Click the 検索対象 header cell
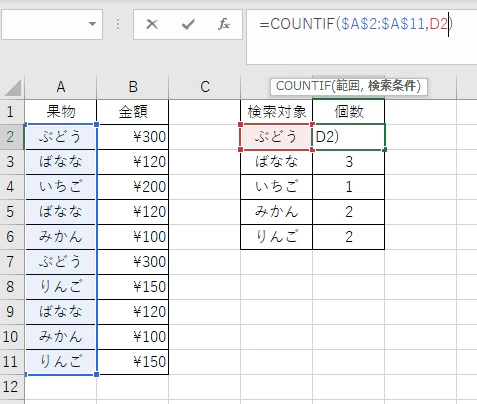 tap(277, 112)
